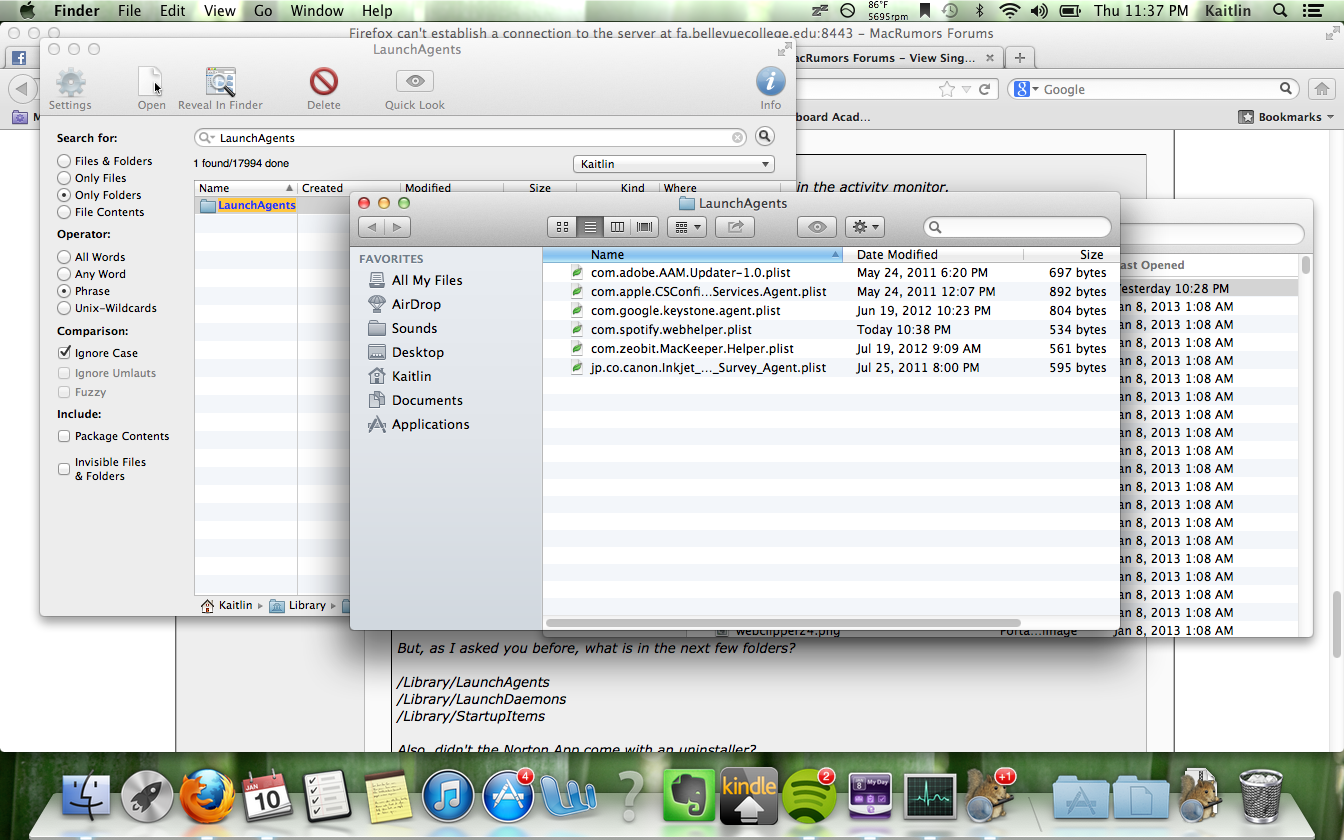This screenshot has height=840, width=1344.
Task: Switch Finder window to list view
Action: coord(590,227)
